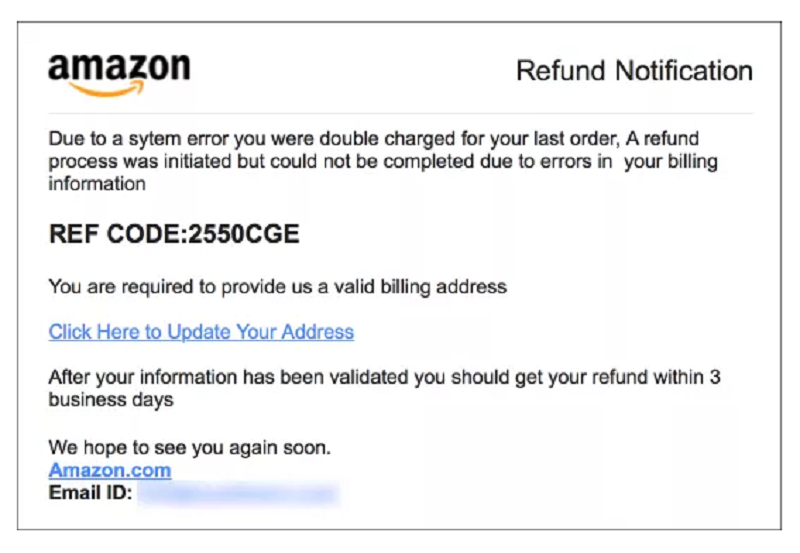Click the Refund Notification heading
Screen dimensions: 800x553
pyautogui.click(x=634, y=71)
